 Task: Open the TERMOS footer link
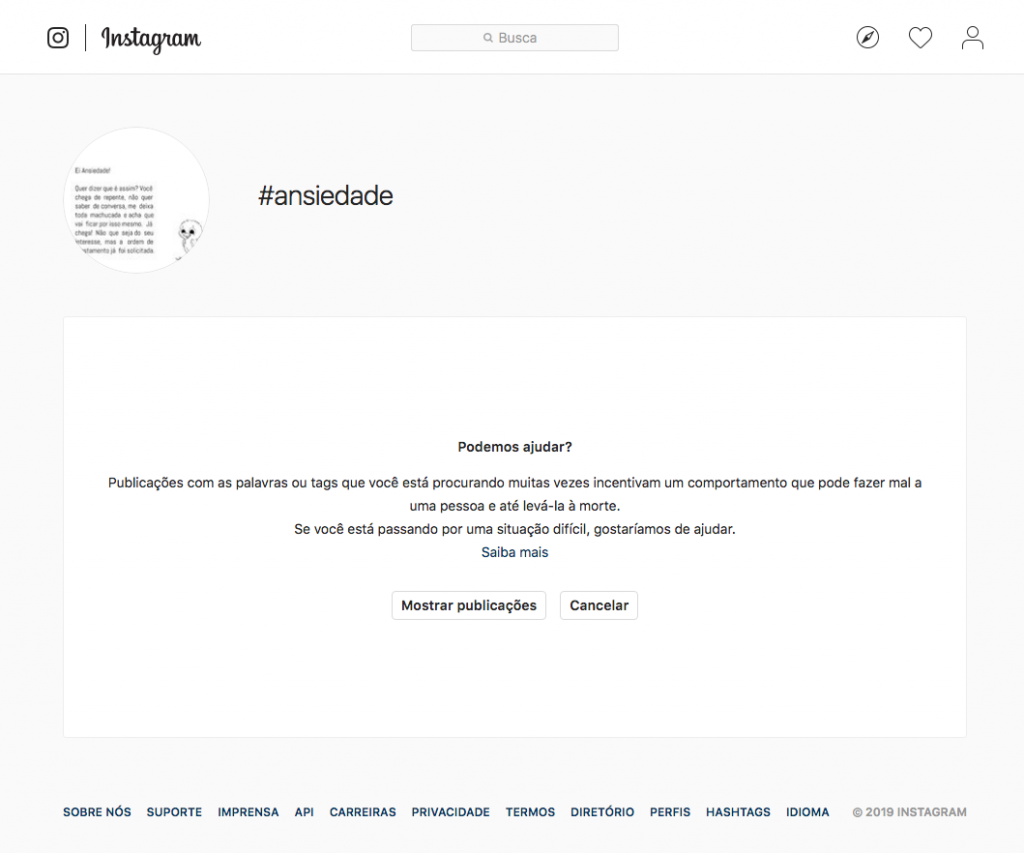[530, 812]
